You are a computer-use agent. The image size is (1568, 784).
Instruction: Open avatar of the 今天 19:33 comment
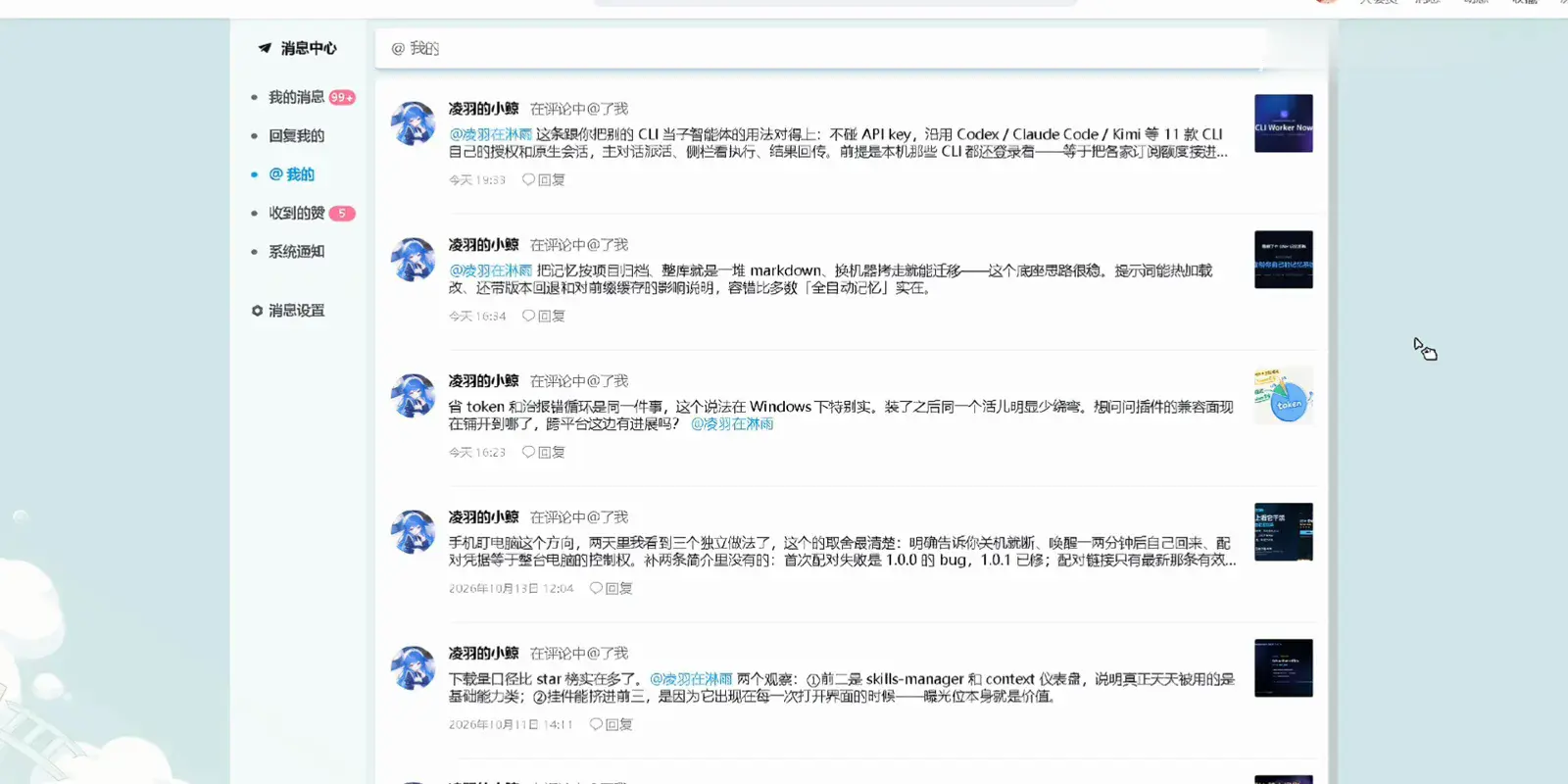413,122
